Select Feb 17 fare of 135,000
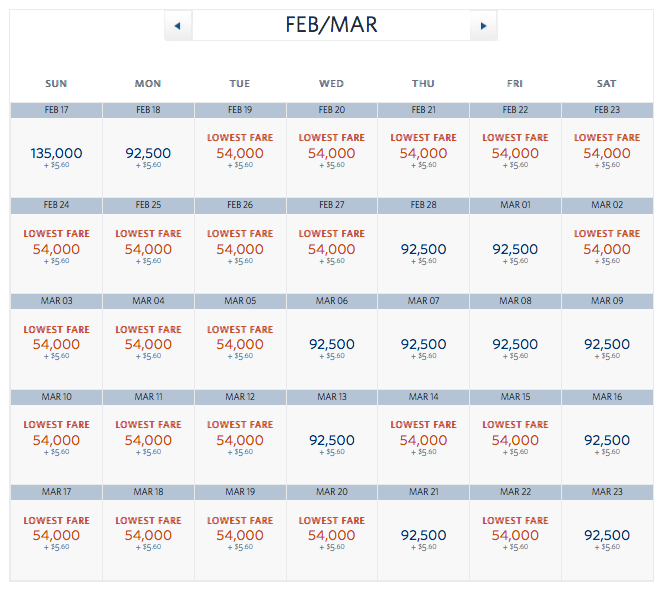This screenshot has width=666, height=593. coord(56,154)
